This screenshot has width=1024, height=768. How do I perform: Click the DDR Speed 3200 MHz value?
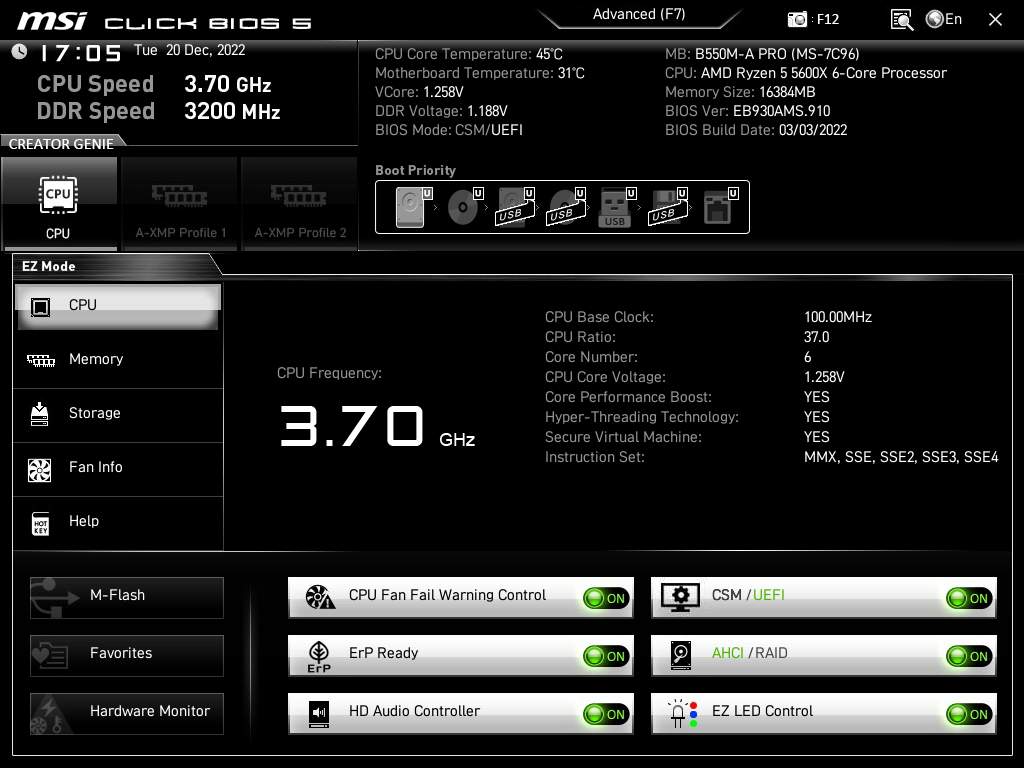pos(232,111)
